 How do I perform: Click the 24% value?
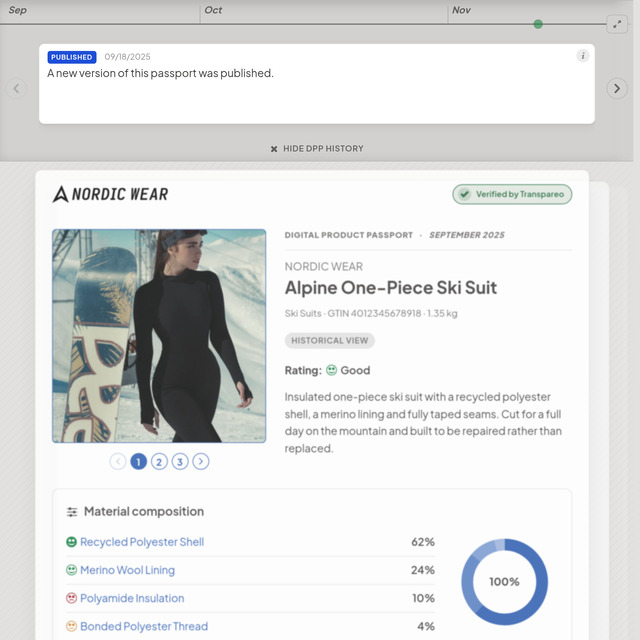(x=423, y=570)
